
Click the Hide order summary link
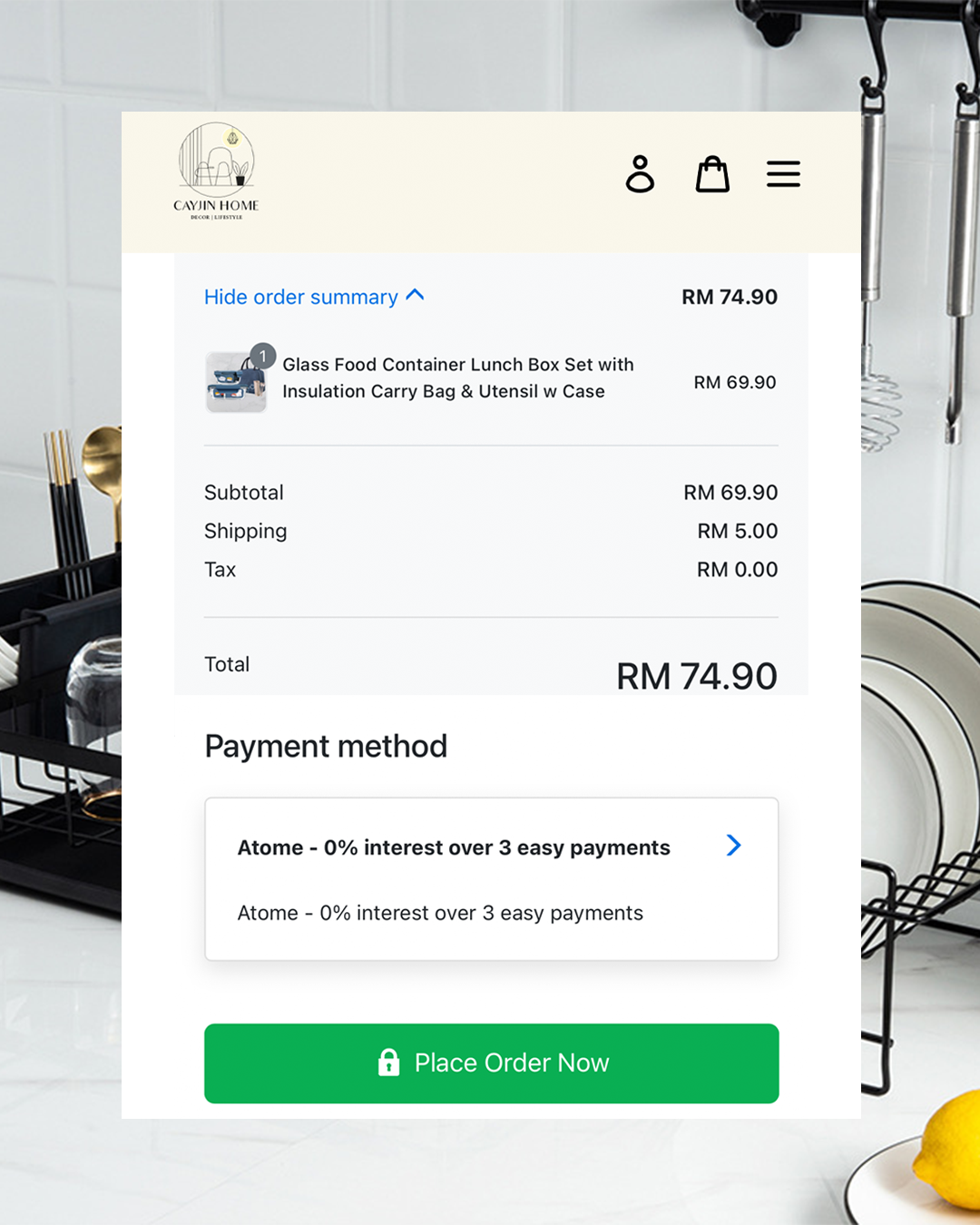click(x=301, y=297)
